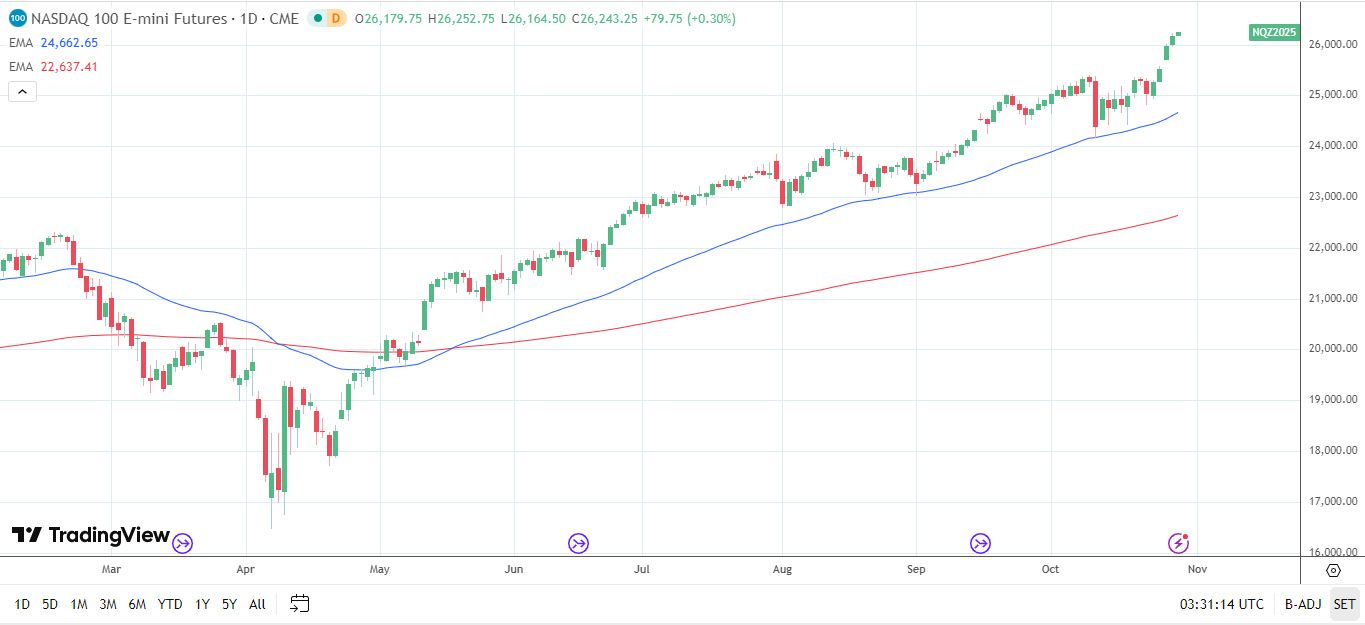The width and height of the screenshot is (1365, 625).
Task: Toggle the B-ADJ back-adjustment setting
Action: point(1302,604)
